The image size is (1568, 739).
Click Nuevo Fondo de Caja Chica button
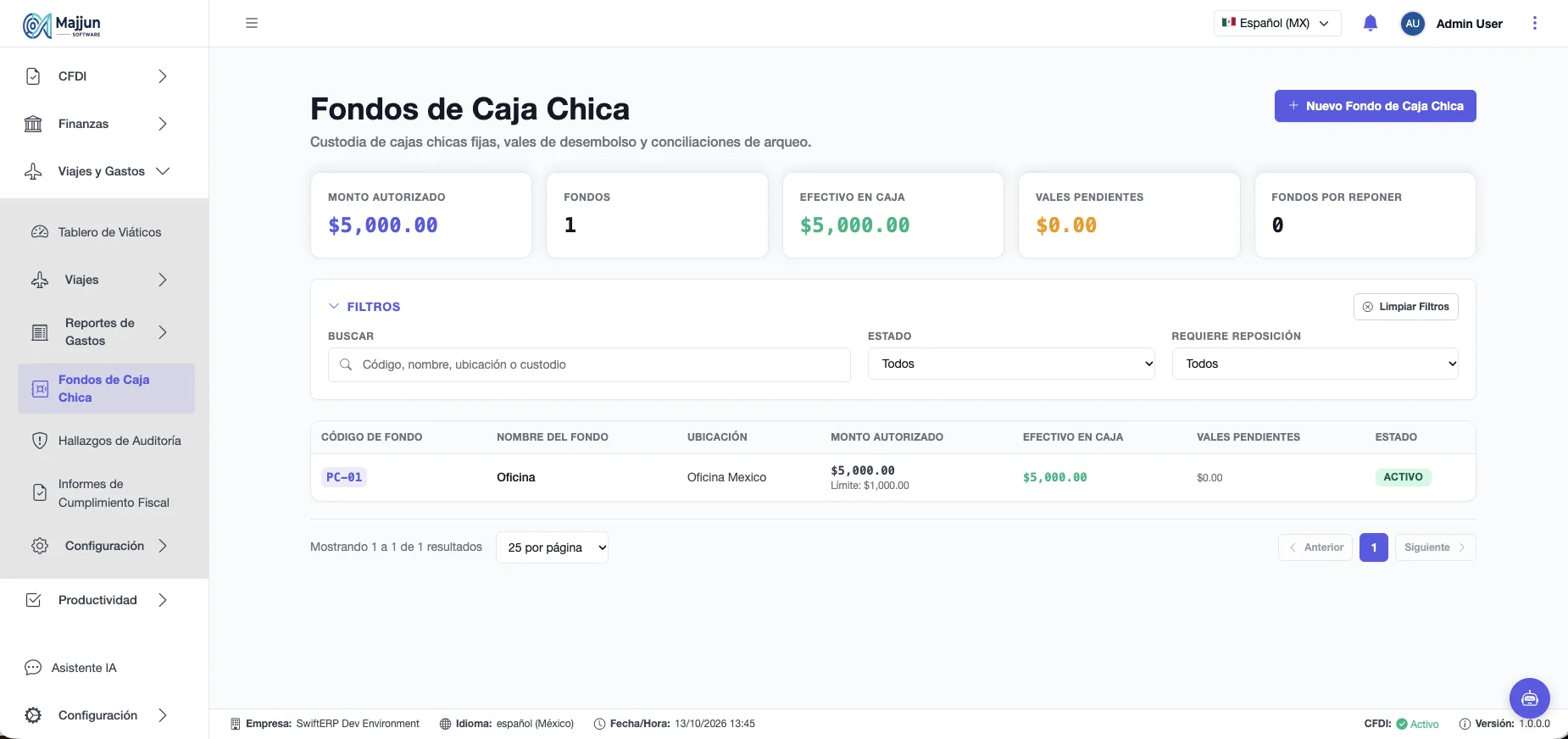[x=1376, y=106]
